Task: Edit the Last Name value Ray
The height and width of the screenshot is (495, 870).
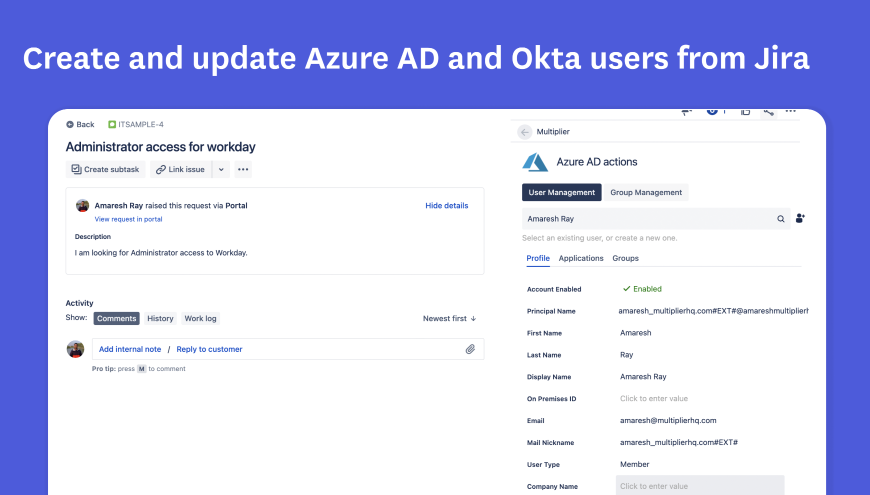Action: point(626,355)
